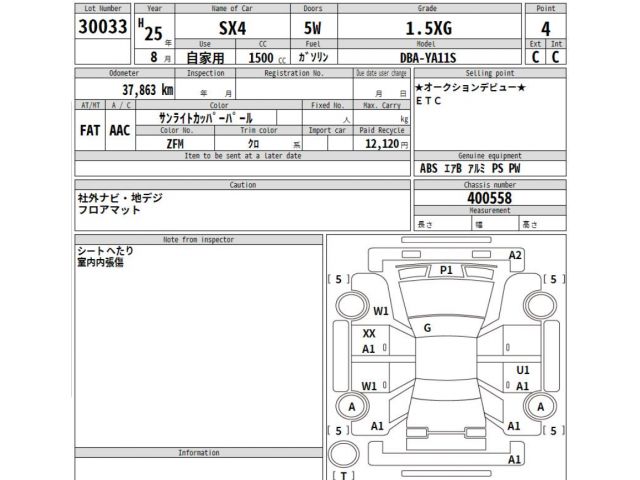This screenshot has width=640, height=480.
Task: Click the Note from inspector header
Action: click(197, 240)
